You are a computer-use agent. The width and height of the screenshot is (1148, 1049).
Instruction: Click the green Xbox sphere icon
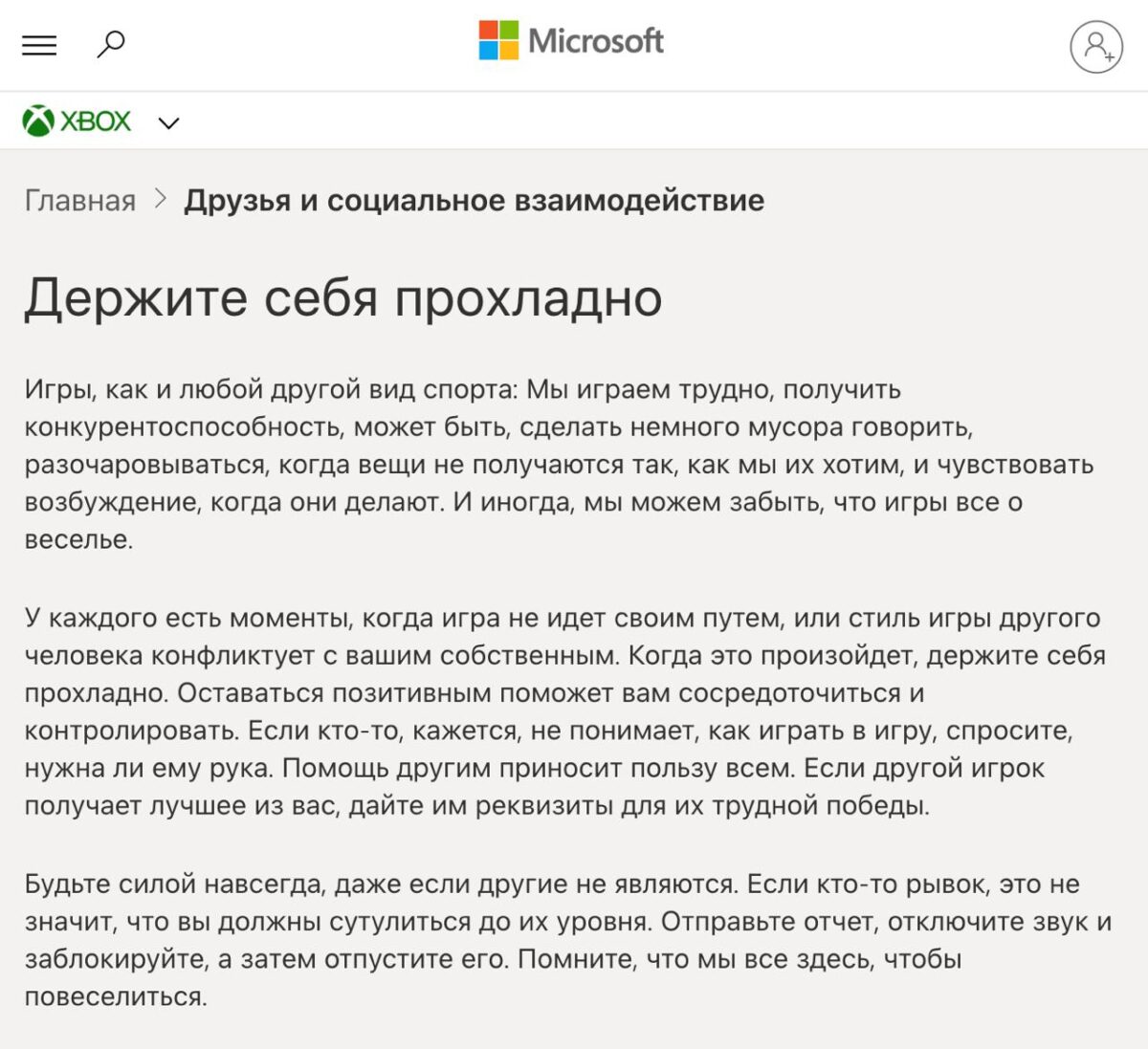[37, 120]
